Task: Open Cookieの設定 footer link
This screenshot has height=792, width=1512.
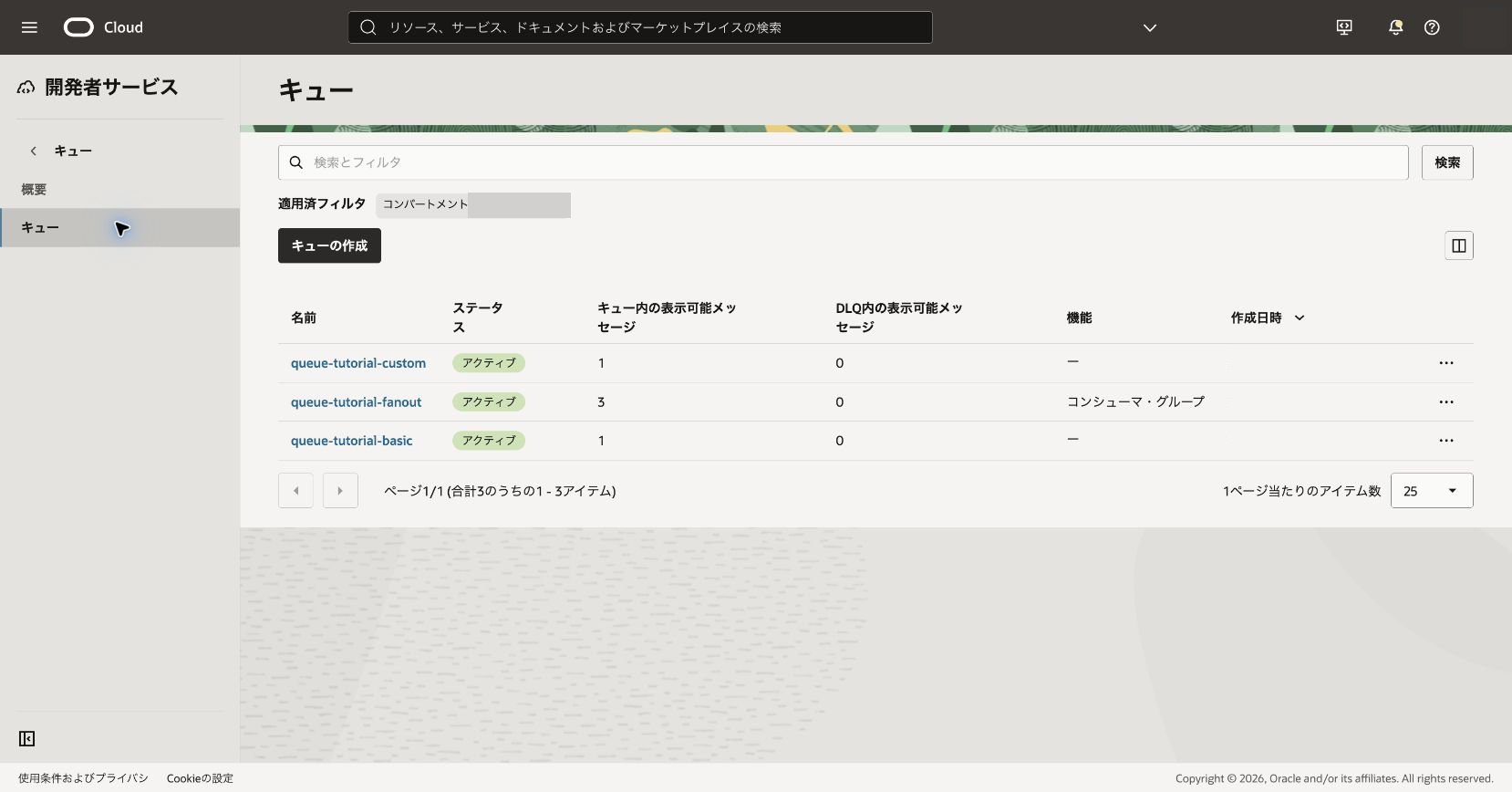Action: pyautogui.click(x=200, y=778)
